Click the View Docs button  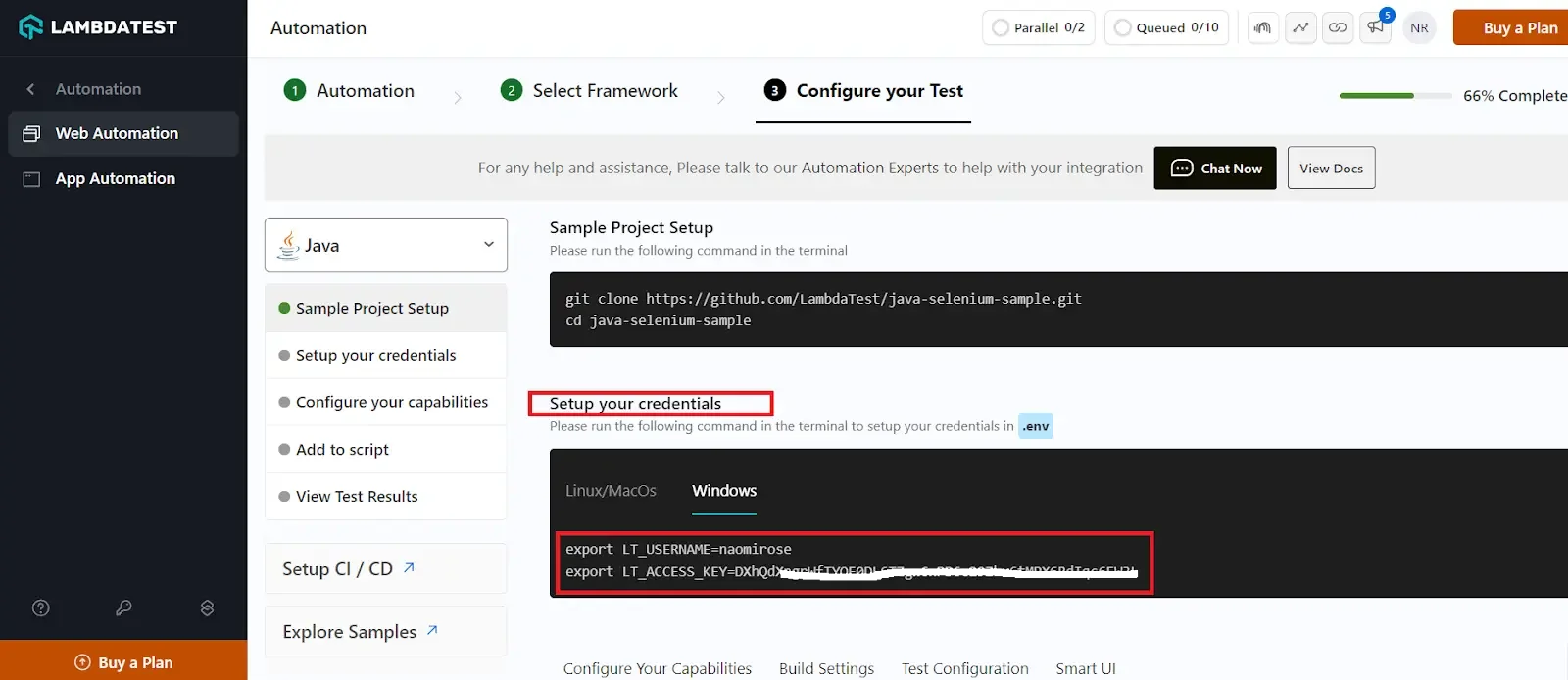(1331, 168)
